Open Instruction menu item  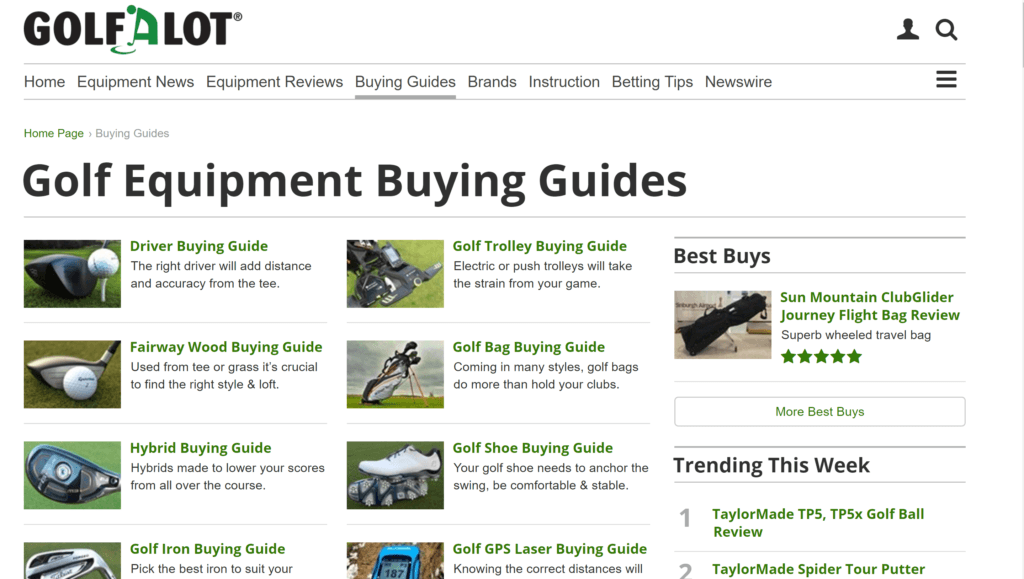564,82
